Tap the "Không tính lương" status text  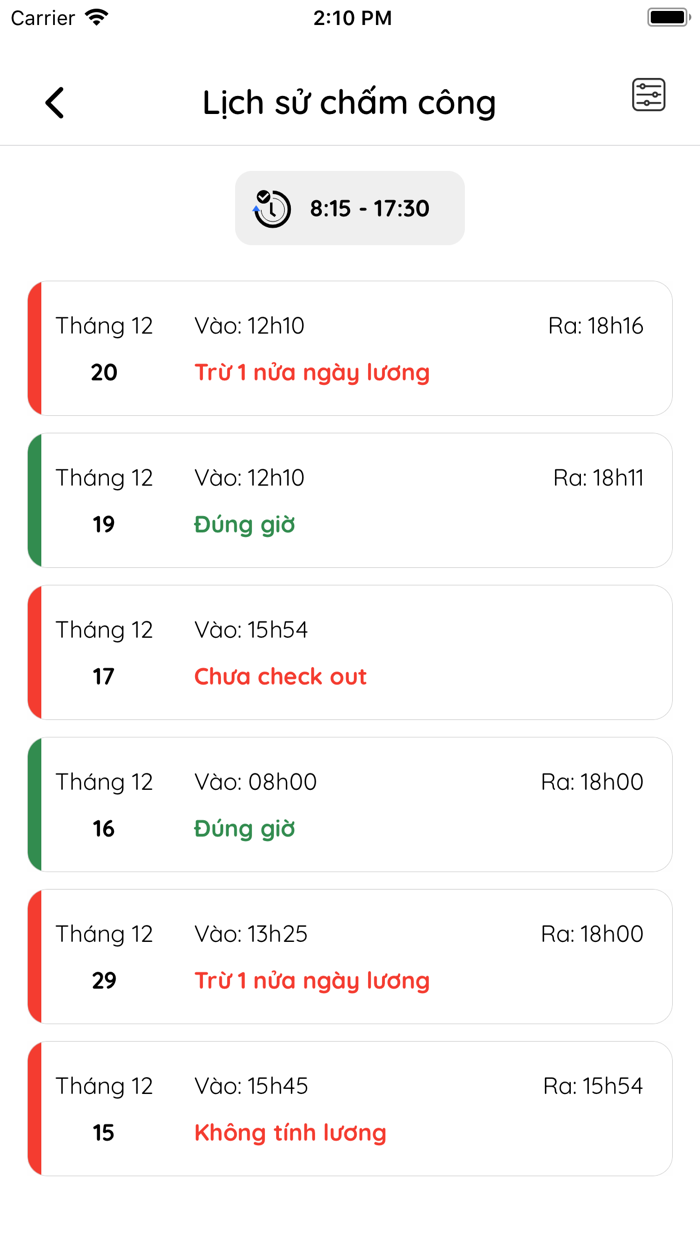(x=290, y=1133)
